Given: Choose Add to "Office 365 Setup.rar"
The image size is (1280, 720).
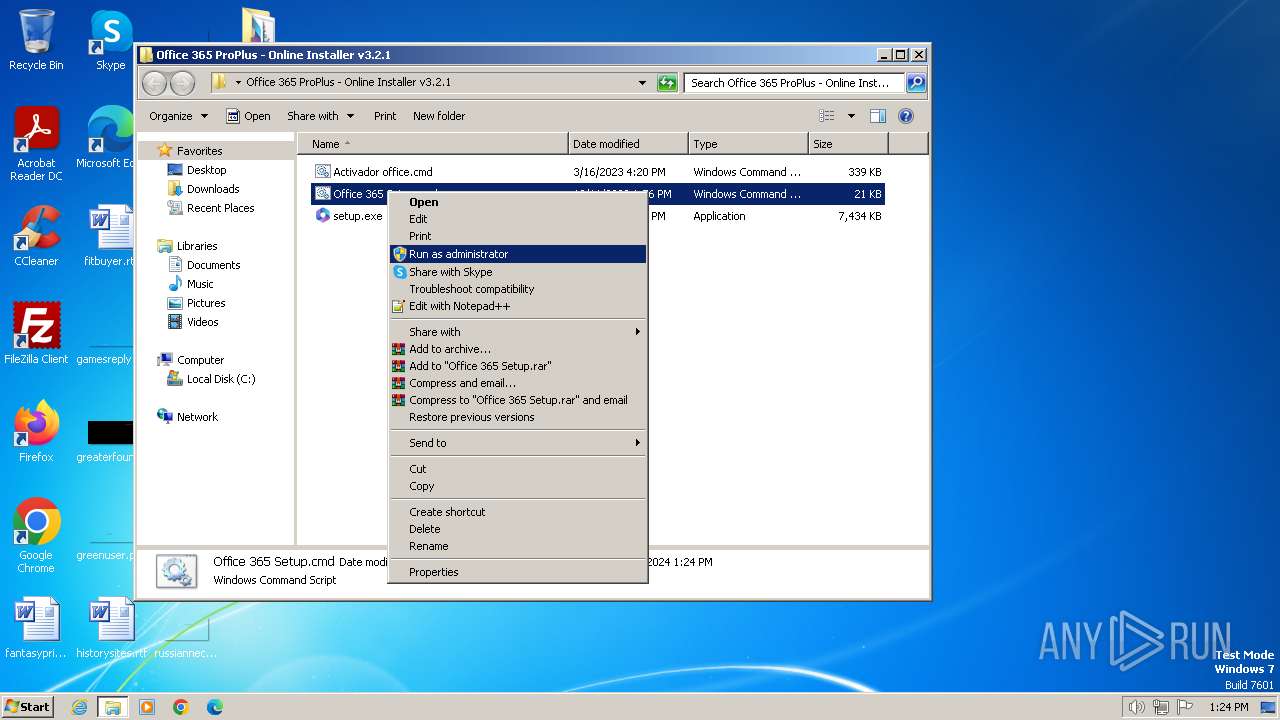Looking at the screenshot, I should coord(517,366).
